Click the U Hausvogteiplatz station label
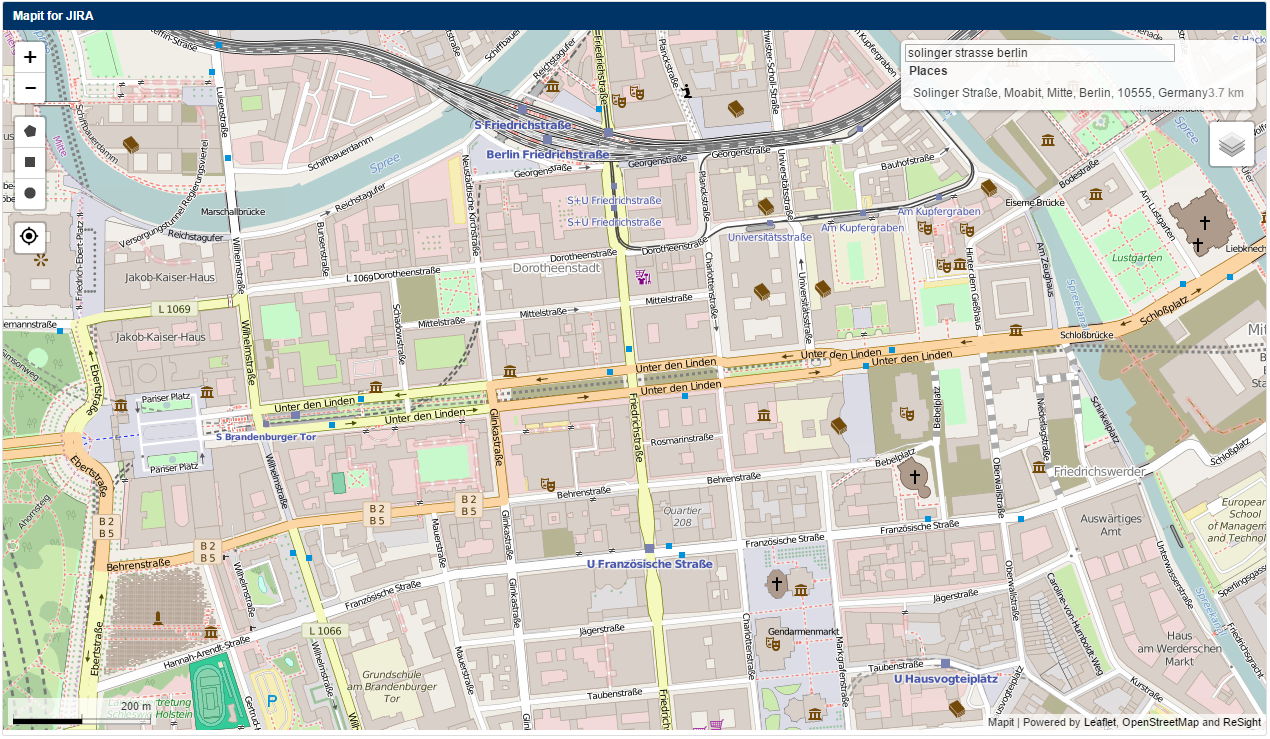The image size is (1270, 739). (945, 678)
